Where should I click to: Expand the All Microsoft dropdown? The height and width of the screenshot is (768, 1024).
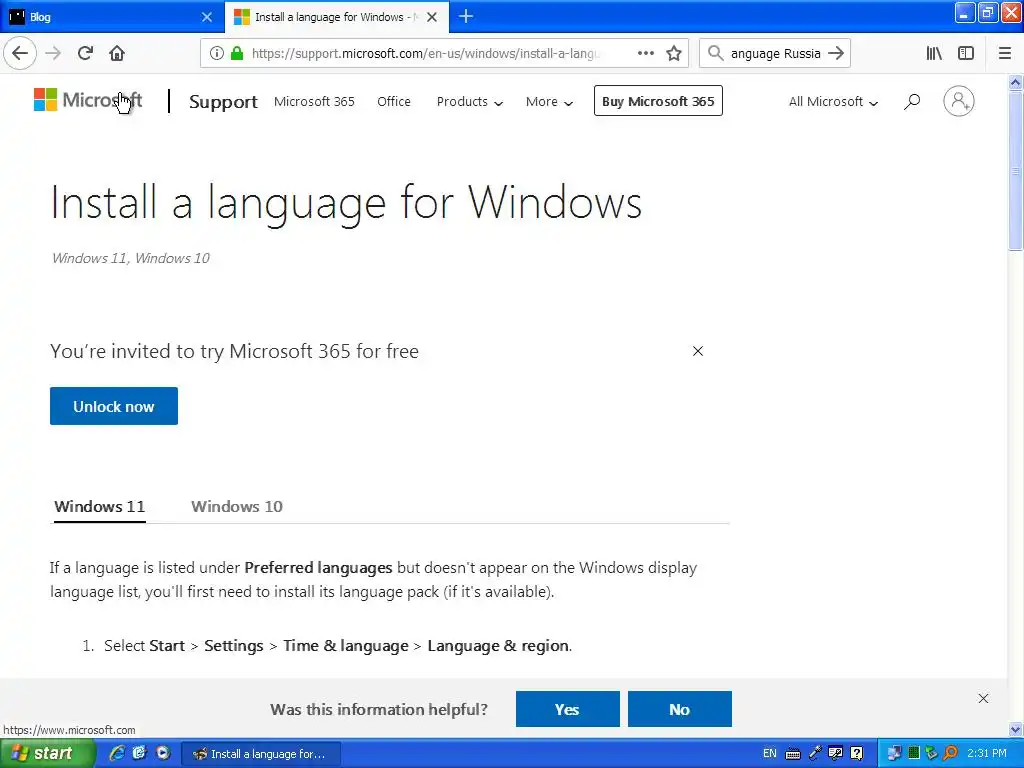pyautogui.click(x=833, y=101)
